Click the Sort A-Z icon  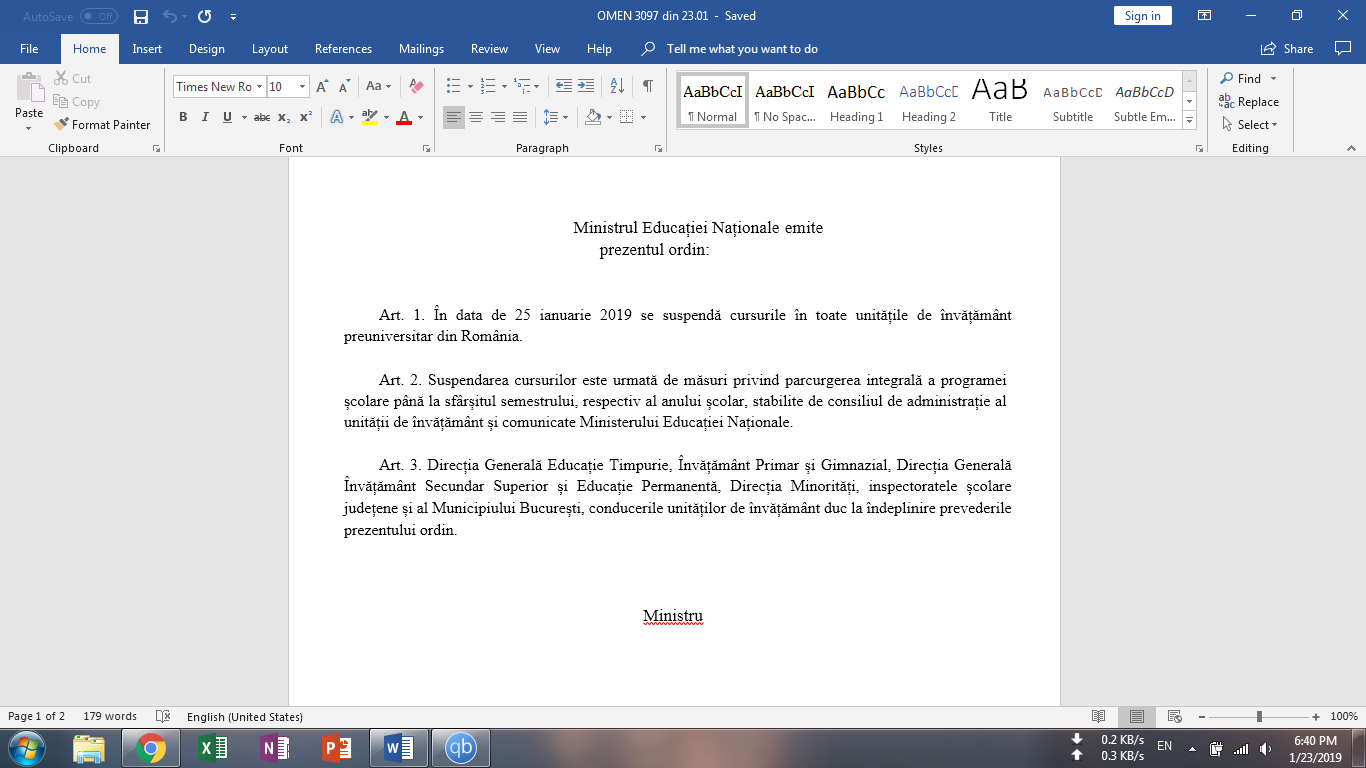pyautogui.click(x=617, y=87)
